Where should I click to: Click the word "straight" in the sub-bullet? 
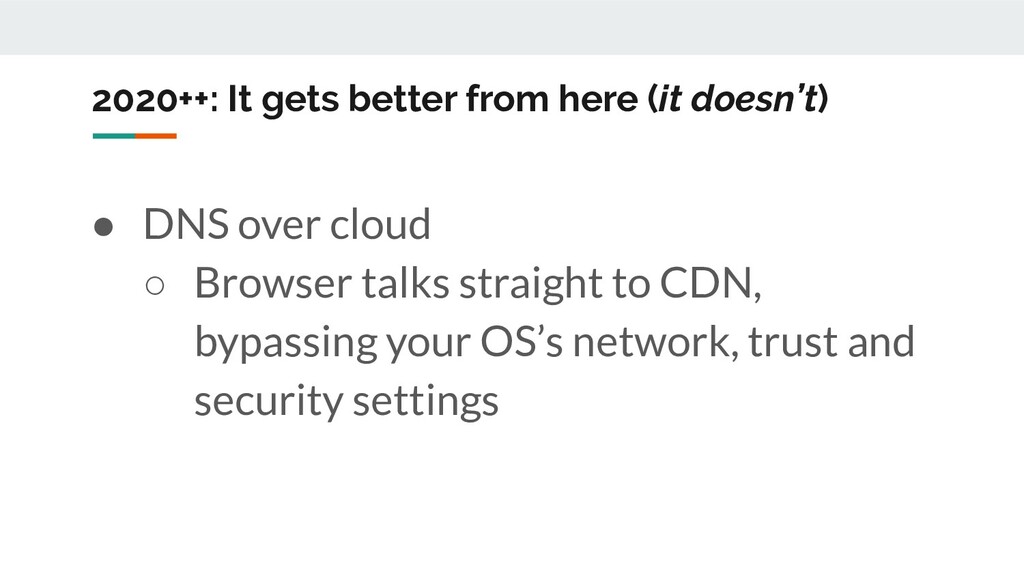click(x=530, y=285)
